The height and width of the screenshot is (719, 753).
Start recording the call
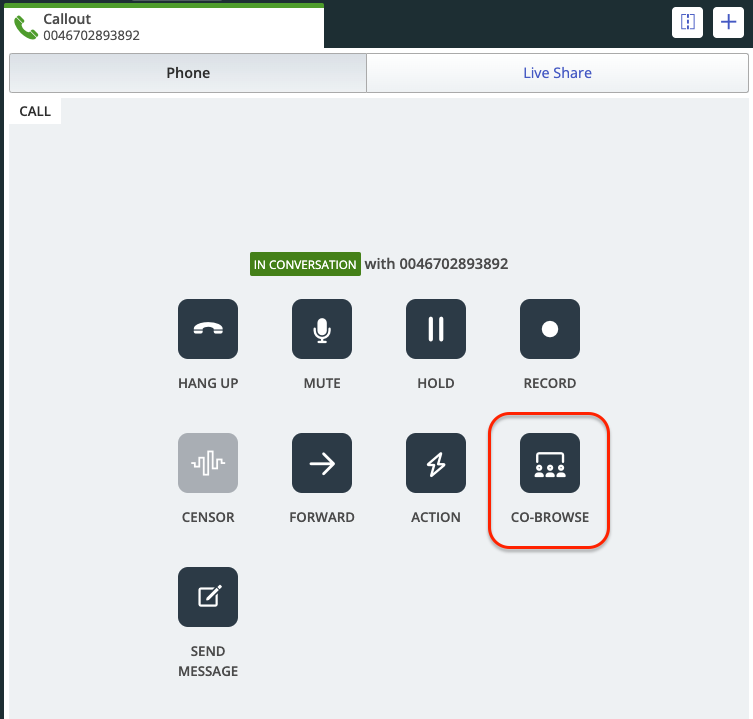[549, 329]
